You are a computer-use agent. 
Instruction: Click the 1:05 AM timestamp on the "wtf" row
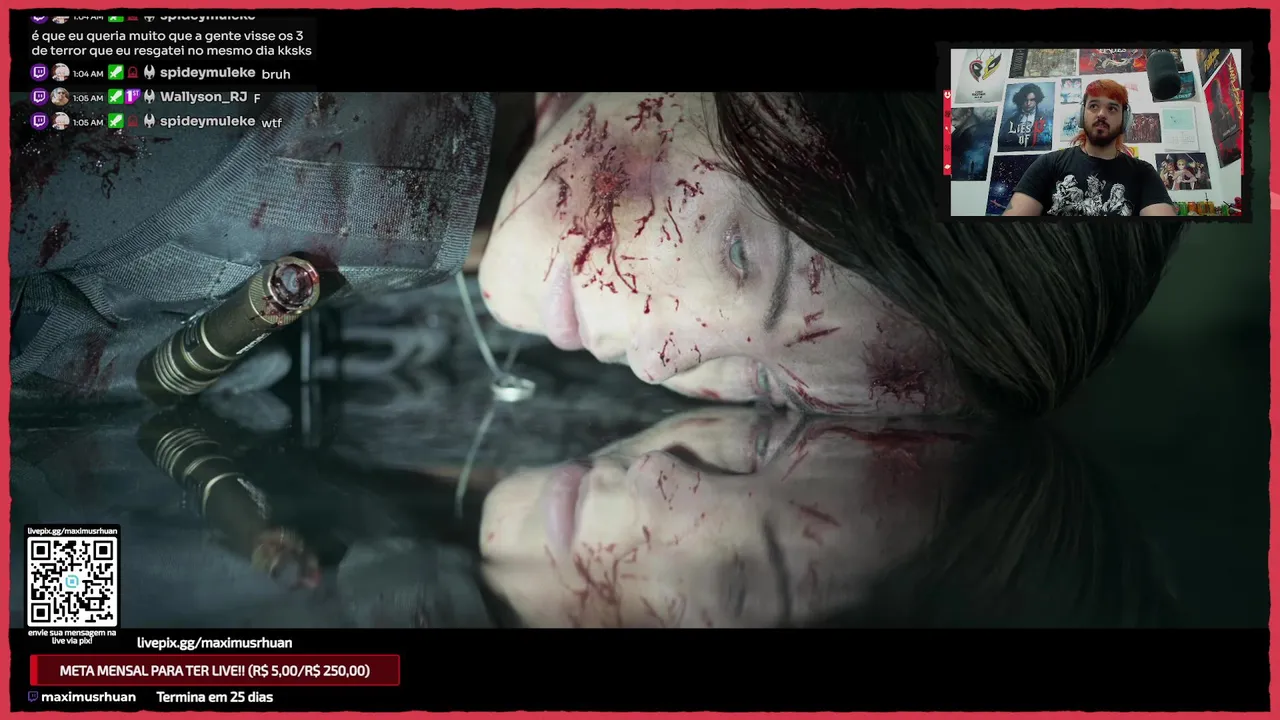tap(88, 122)
